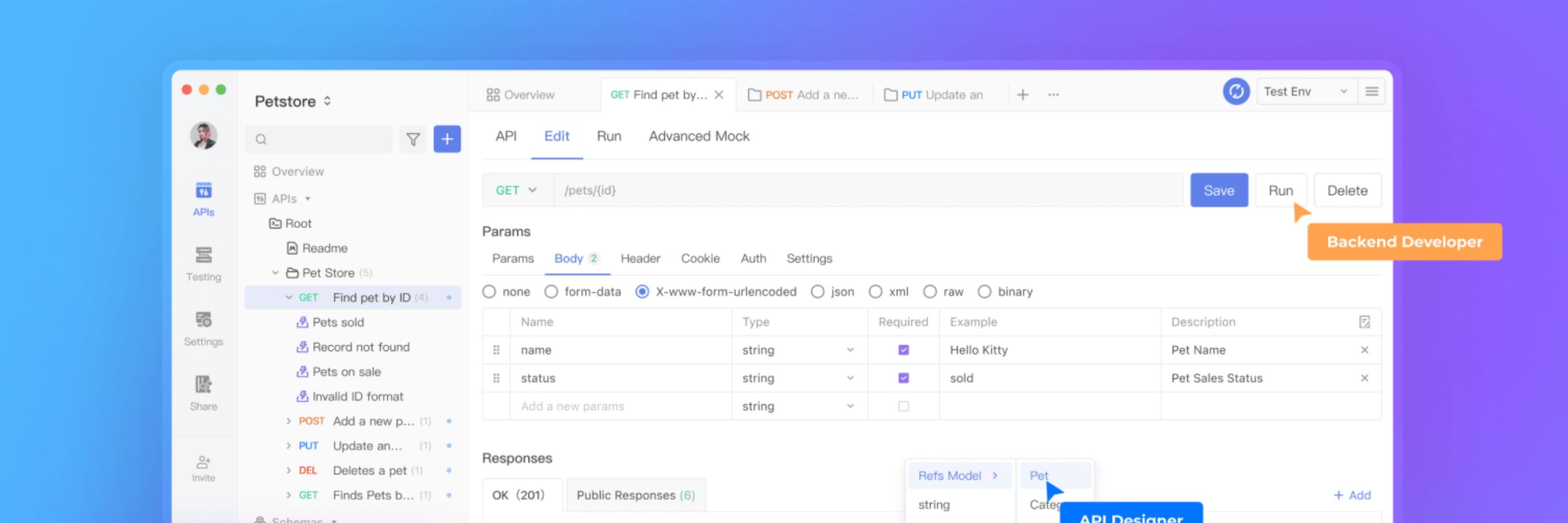Viewport: 1568px width, 523px height.
Task: Click the sync refresh icon
Action: pyautogui.click(x=1236, y=92)
